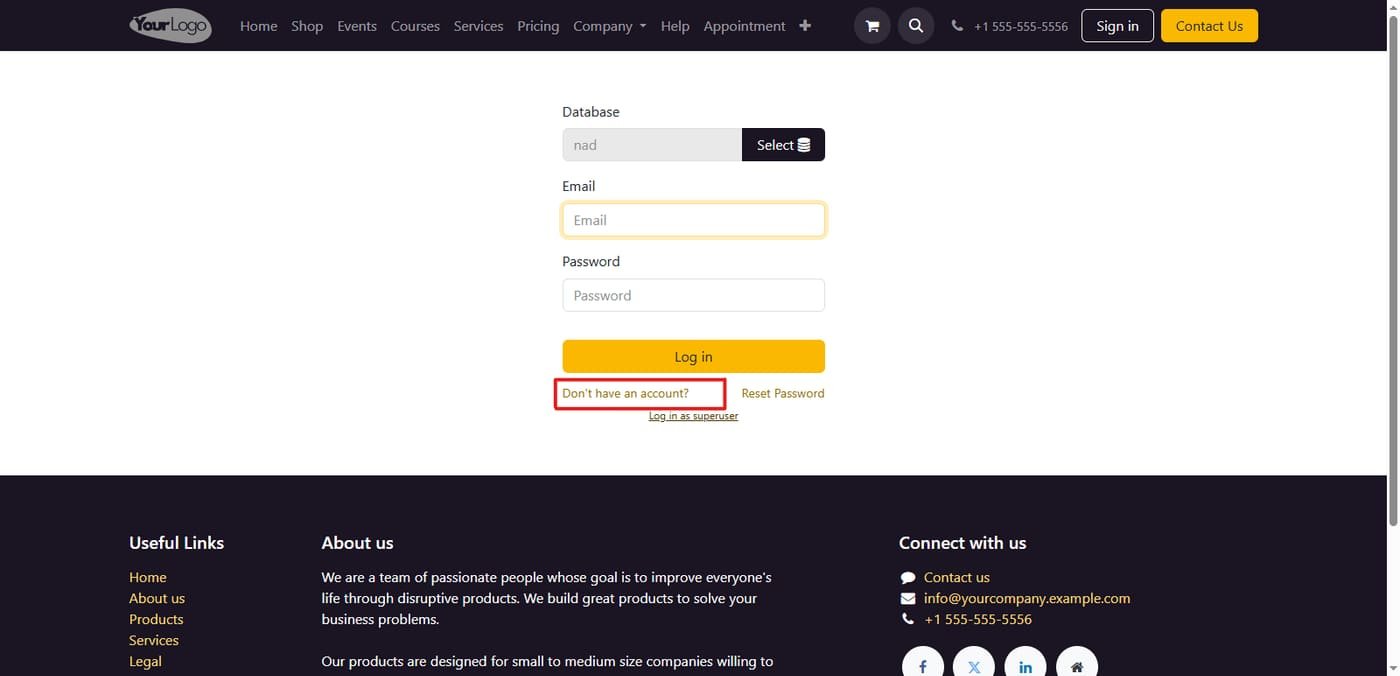Click the search magnifier icon
This screenshot has width=1400, height=676.
point(916,26)
